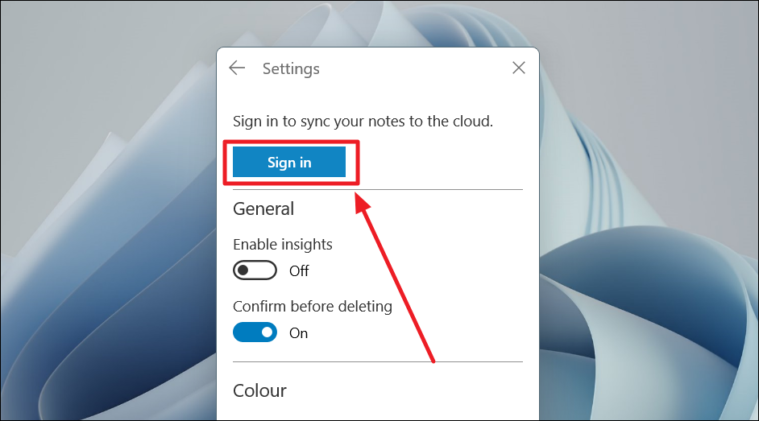759x421 pixels.
Task: Click the blue Sign in button
Action: tap(289, 162)
